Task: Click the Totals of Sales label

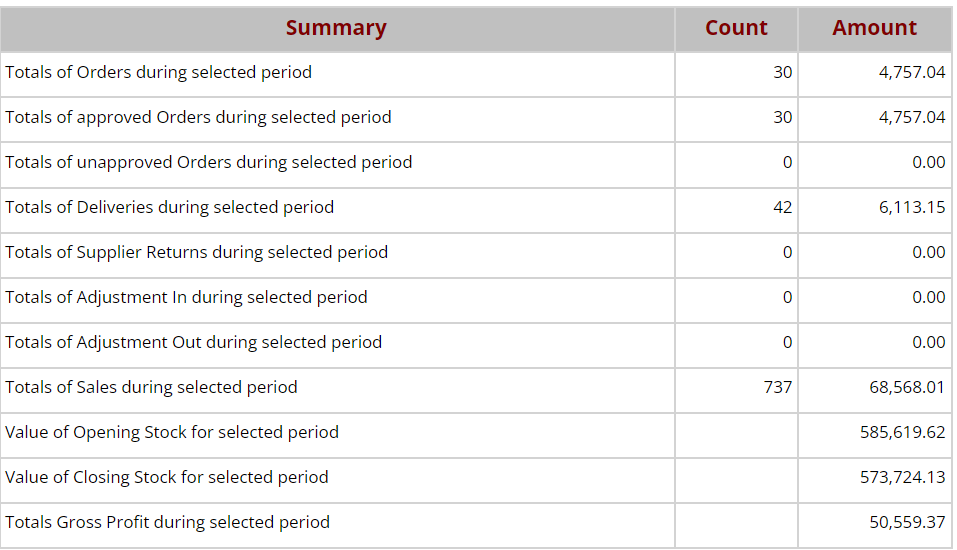Action: 151,387
